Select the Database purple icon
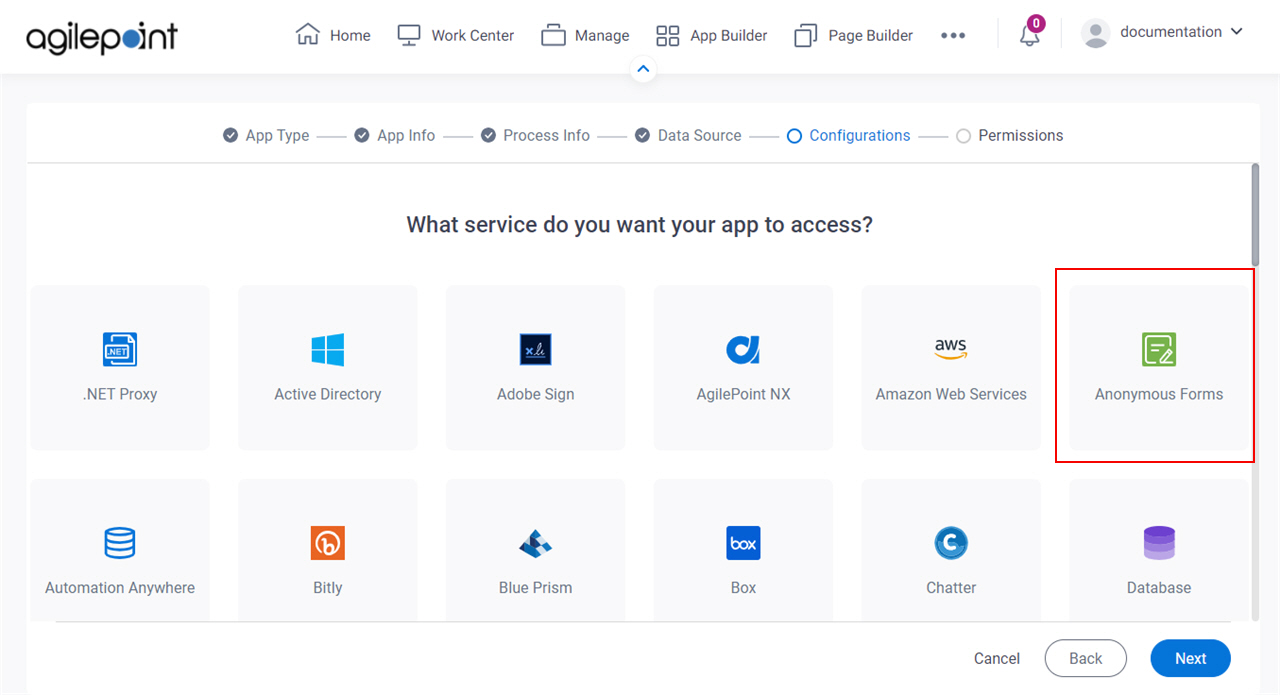This screenshot has width=1280, height=695. 1159,543
